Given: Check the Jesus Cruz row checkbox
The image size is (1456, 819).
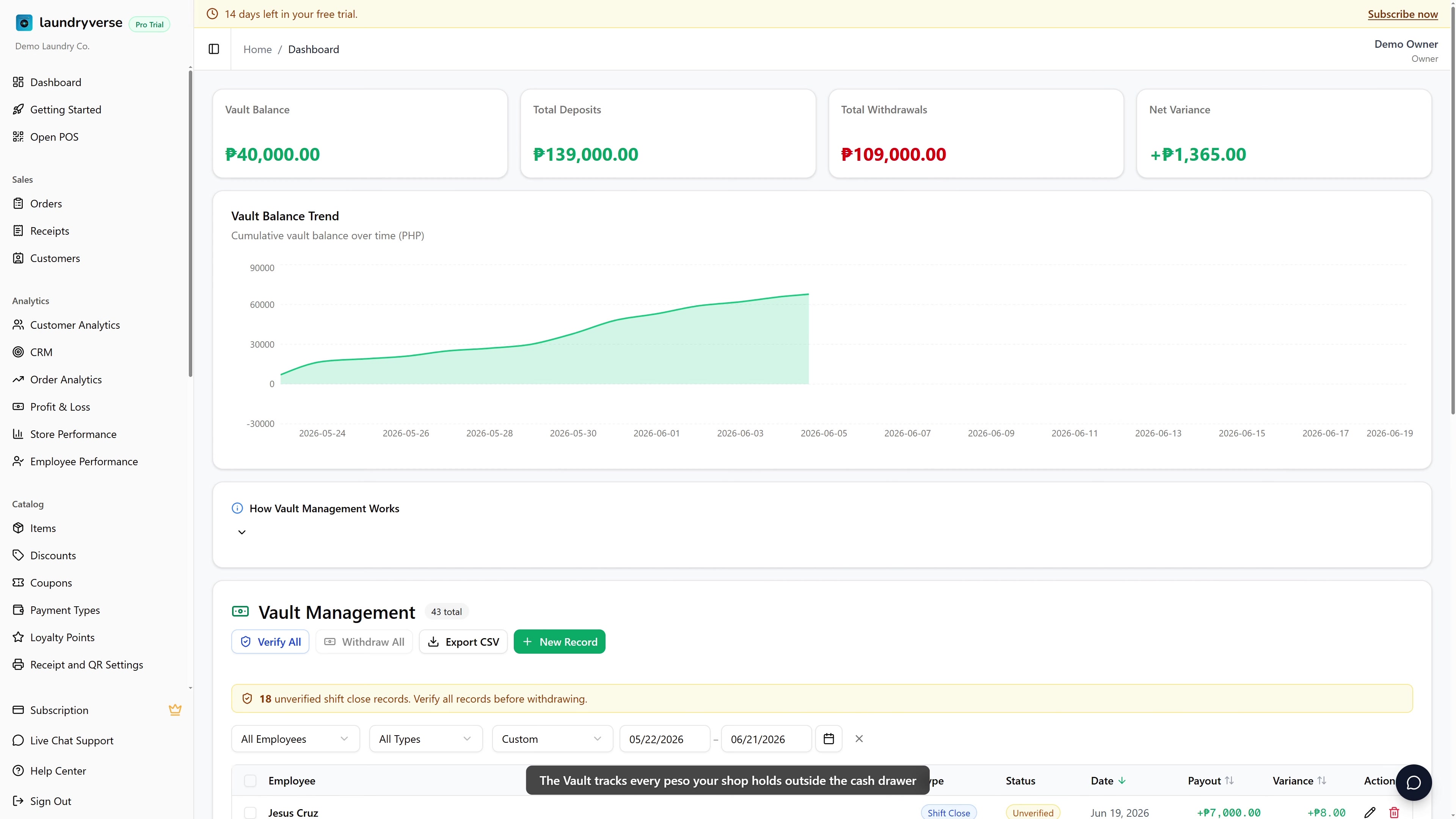Looking at the screenshot, I should [250, 813].
